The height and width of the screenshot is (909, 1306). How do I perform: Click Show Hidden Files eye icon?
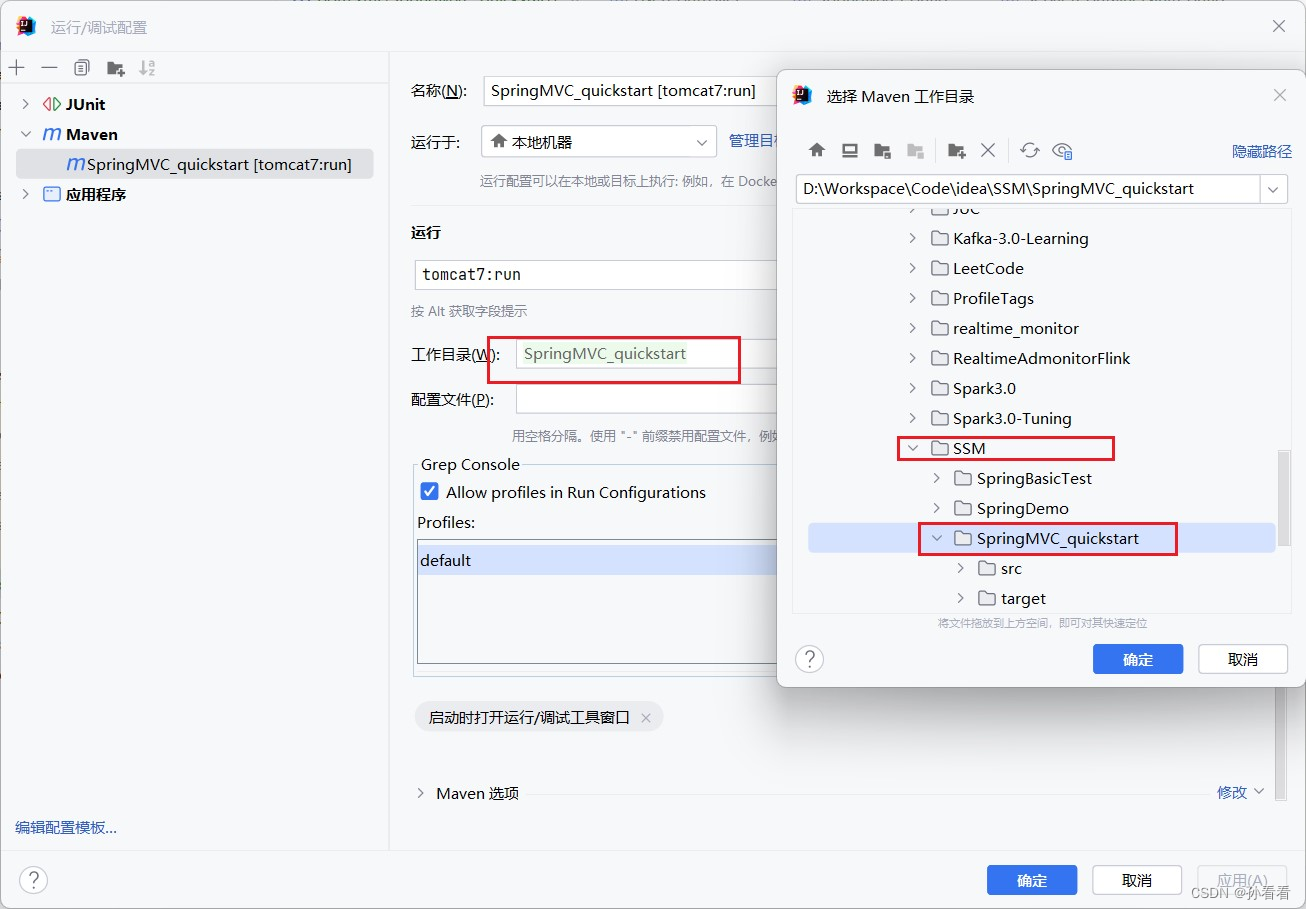click(1062, 150)
